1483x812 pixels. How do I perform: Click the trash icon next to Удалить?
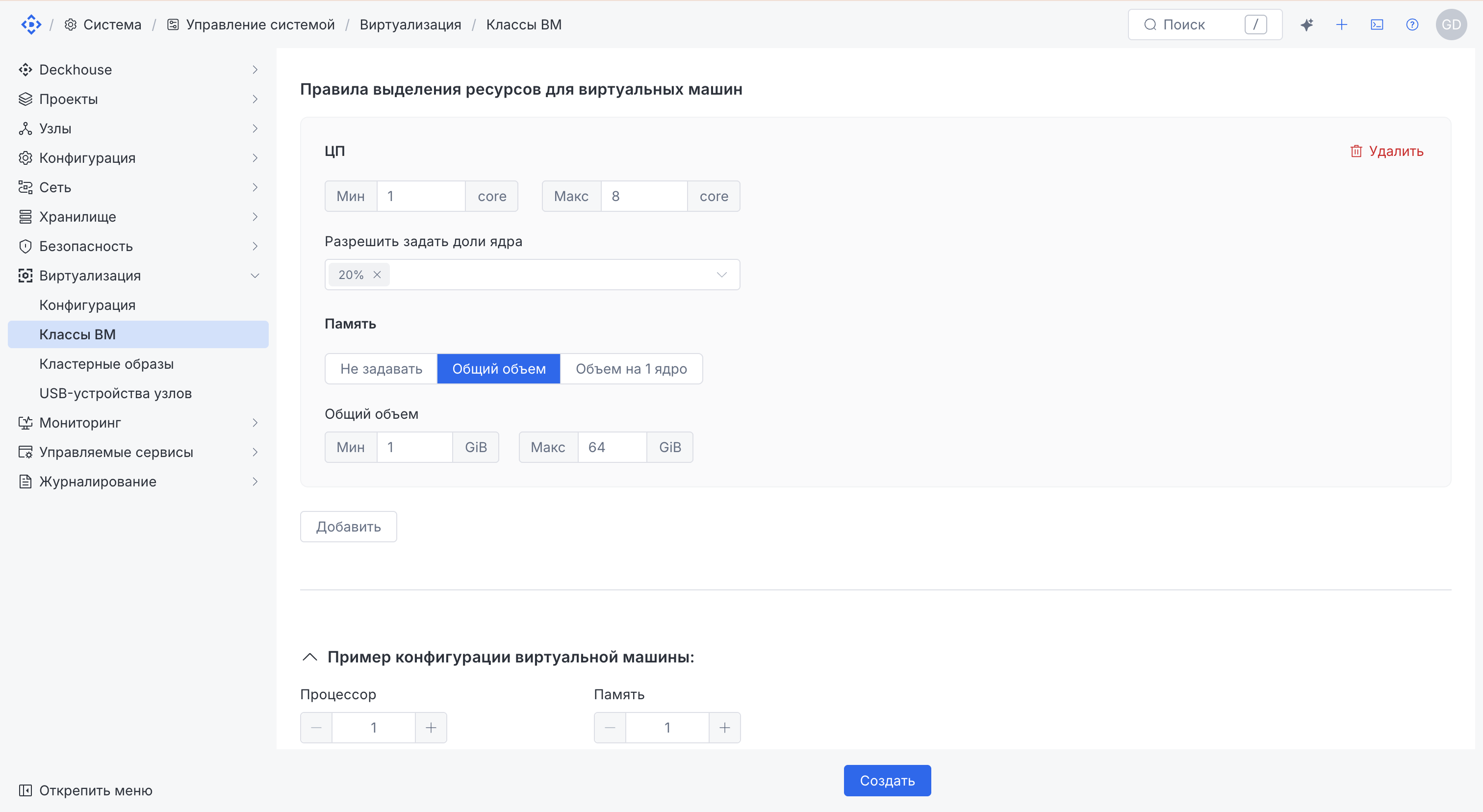coord(1356,151)
